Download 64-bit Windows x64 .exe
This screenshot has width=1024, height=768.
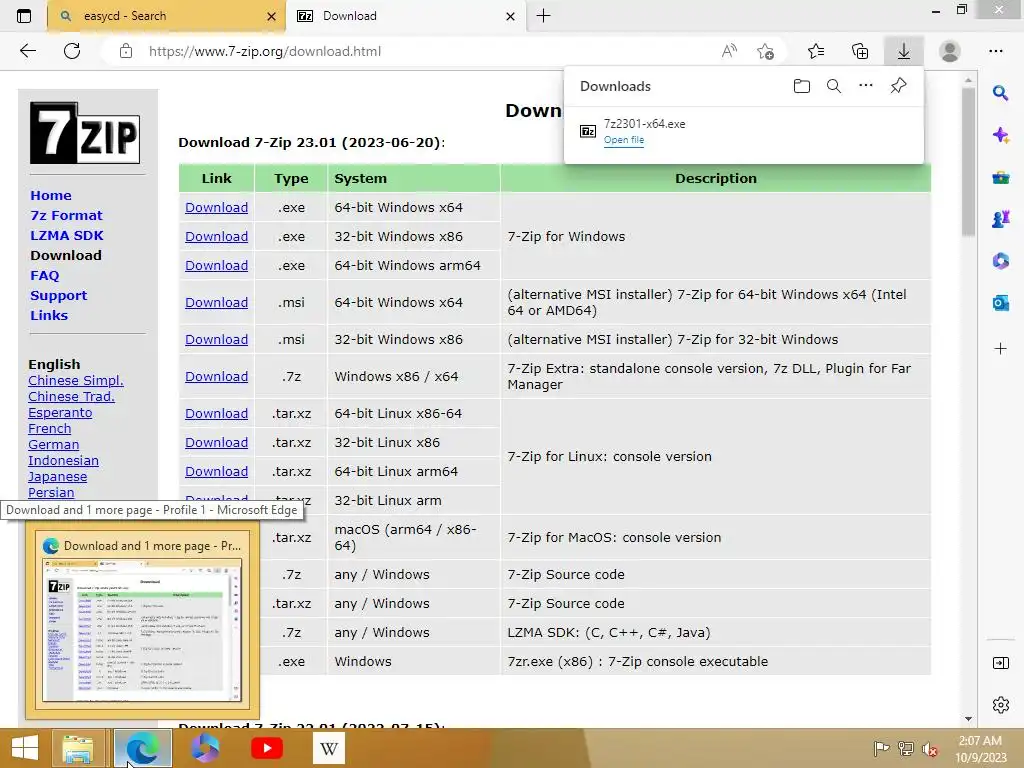(x=216, y=208)
